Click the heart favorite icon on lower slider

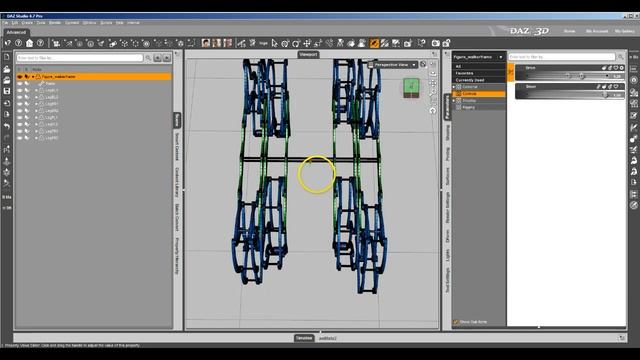(x=616, y=87)
